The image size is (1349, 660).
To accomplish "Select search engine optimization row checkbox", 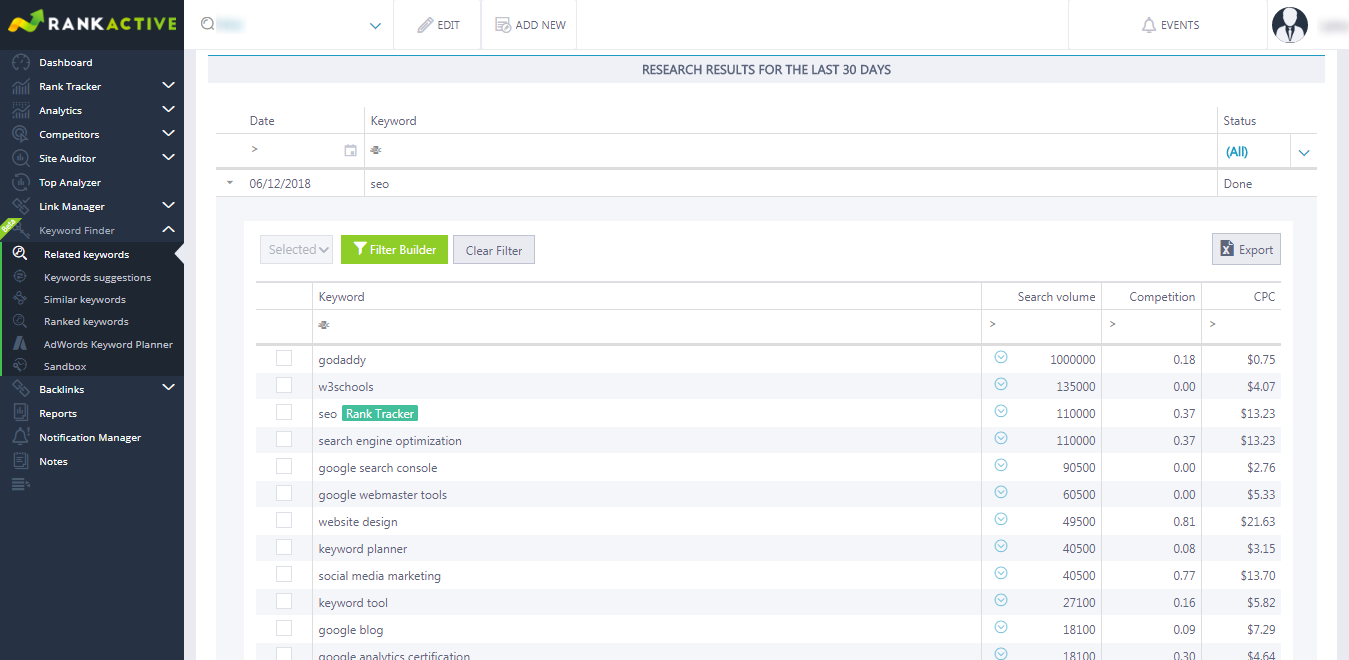I will [284, 439].
